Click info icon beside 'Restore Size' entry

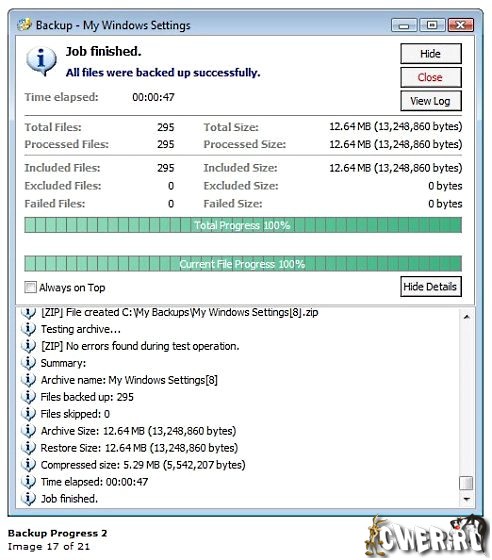tap(28, 448)
